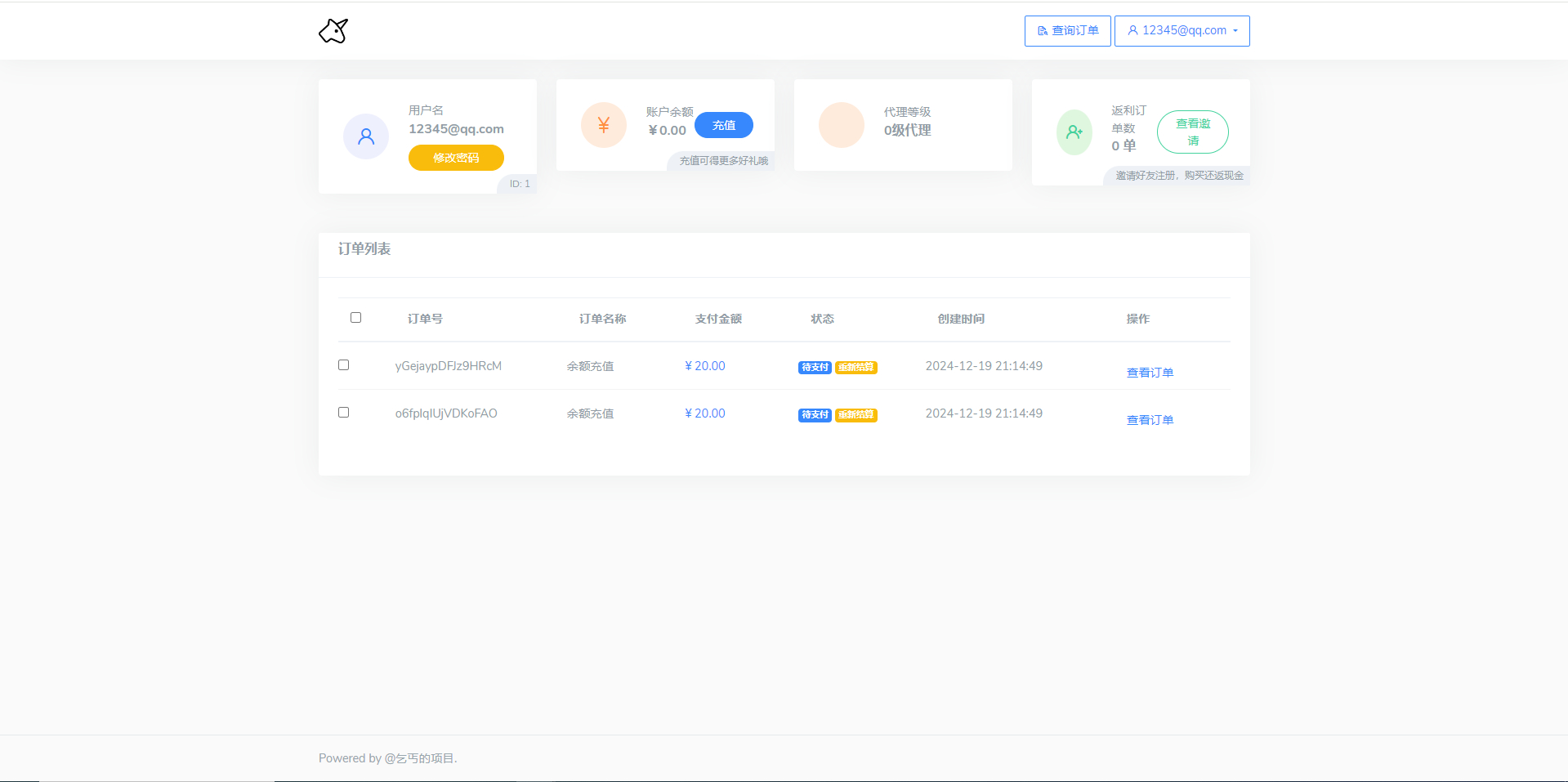Toggle the select-all orders checkbox
This screenshot has width=1568, height=782.
tap(355, 318)
